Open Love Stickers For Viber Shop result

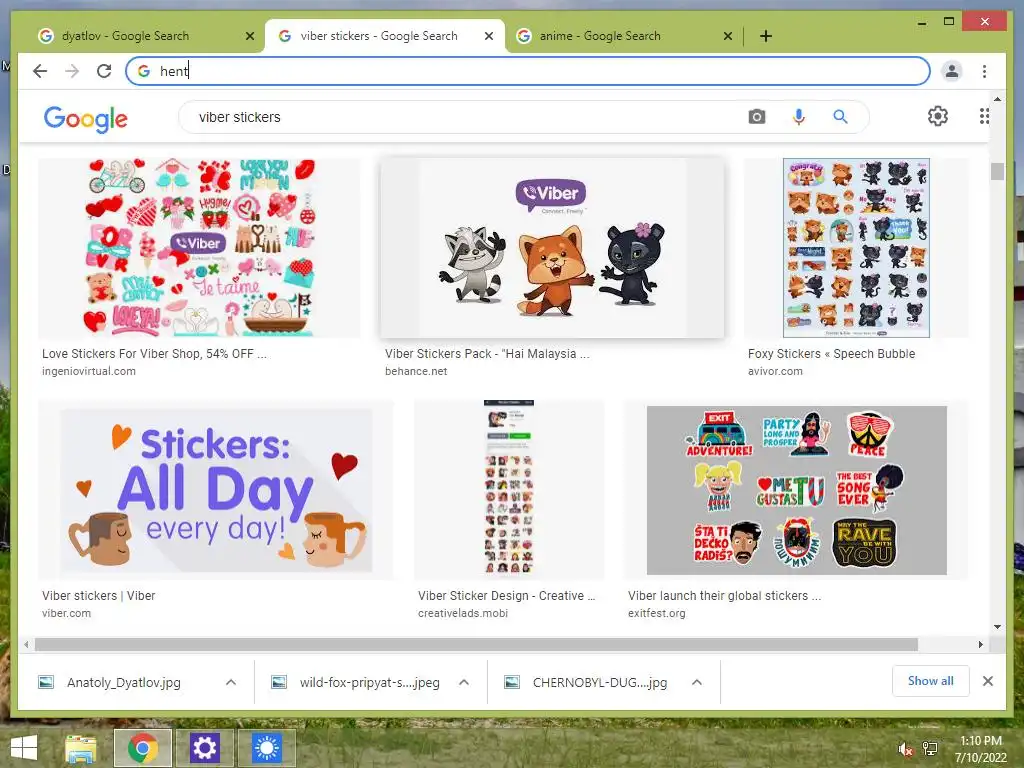coord(154,354)
